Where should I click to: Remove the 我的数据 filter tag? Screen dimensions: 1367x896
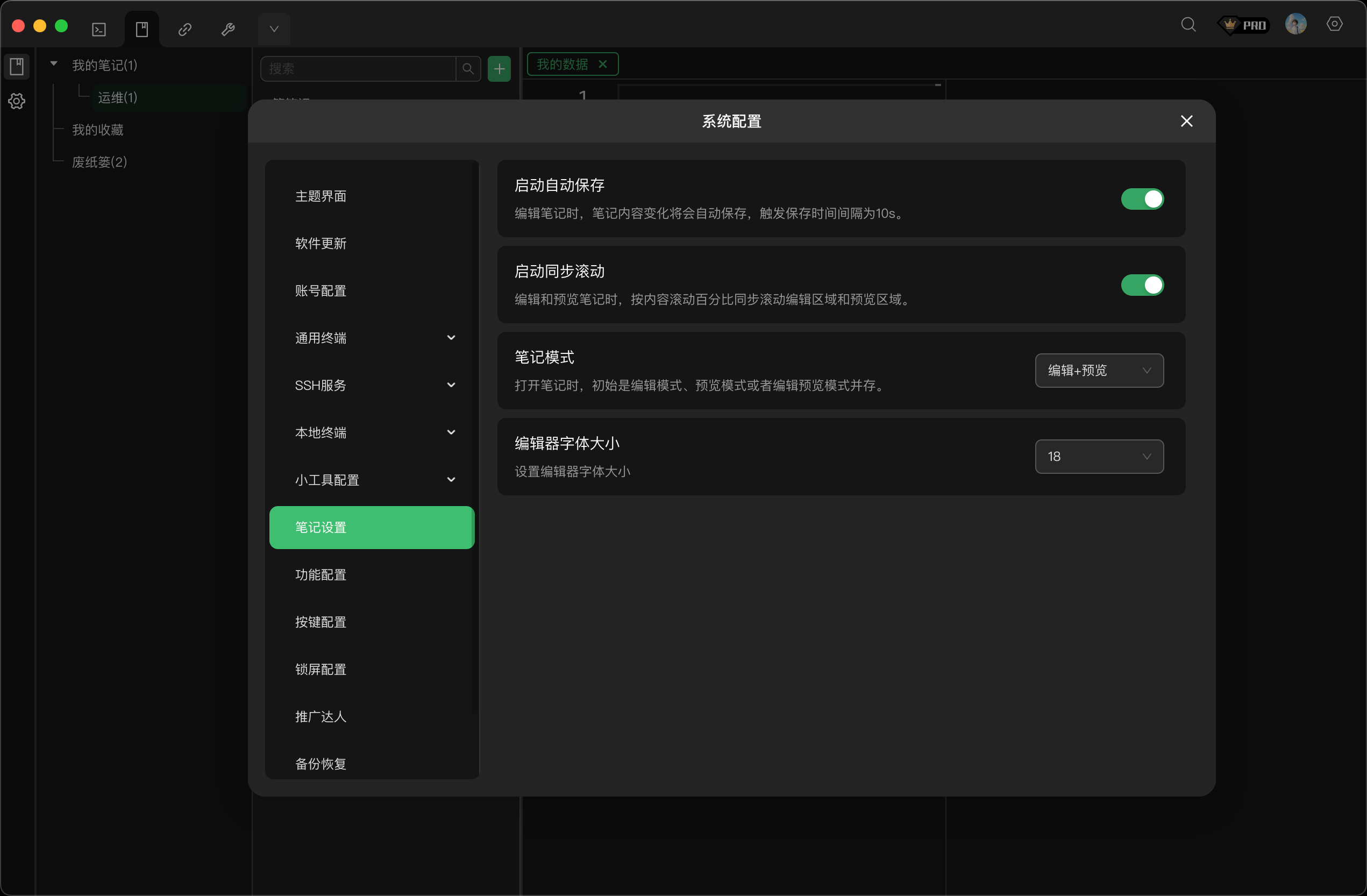click(x=602, y=64)
